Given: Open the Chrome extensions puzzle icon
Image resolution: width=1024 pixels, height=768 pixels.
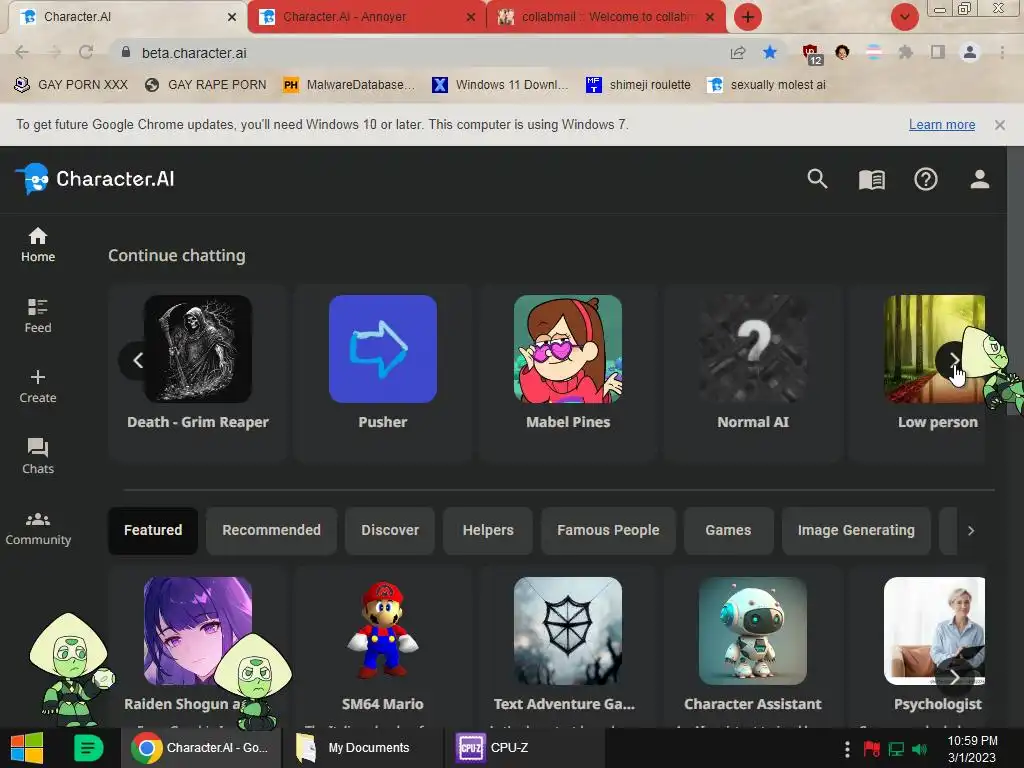Looking at the screenshot, I should (x=905, y=52).
